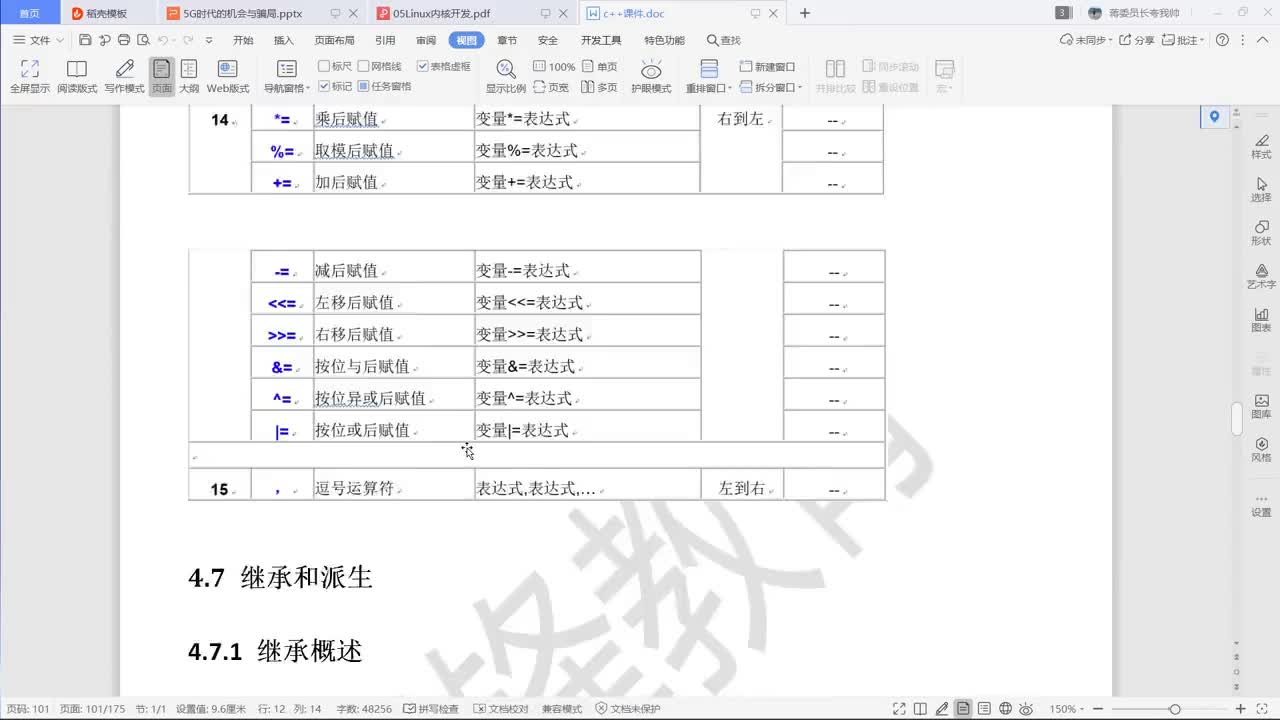
Task: Open the zoom ratio dialog (显示比例)
Action: tap(506, 76)
